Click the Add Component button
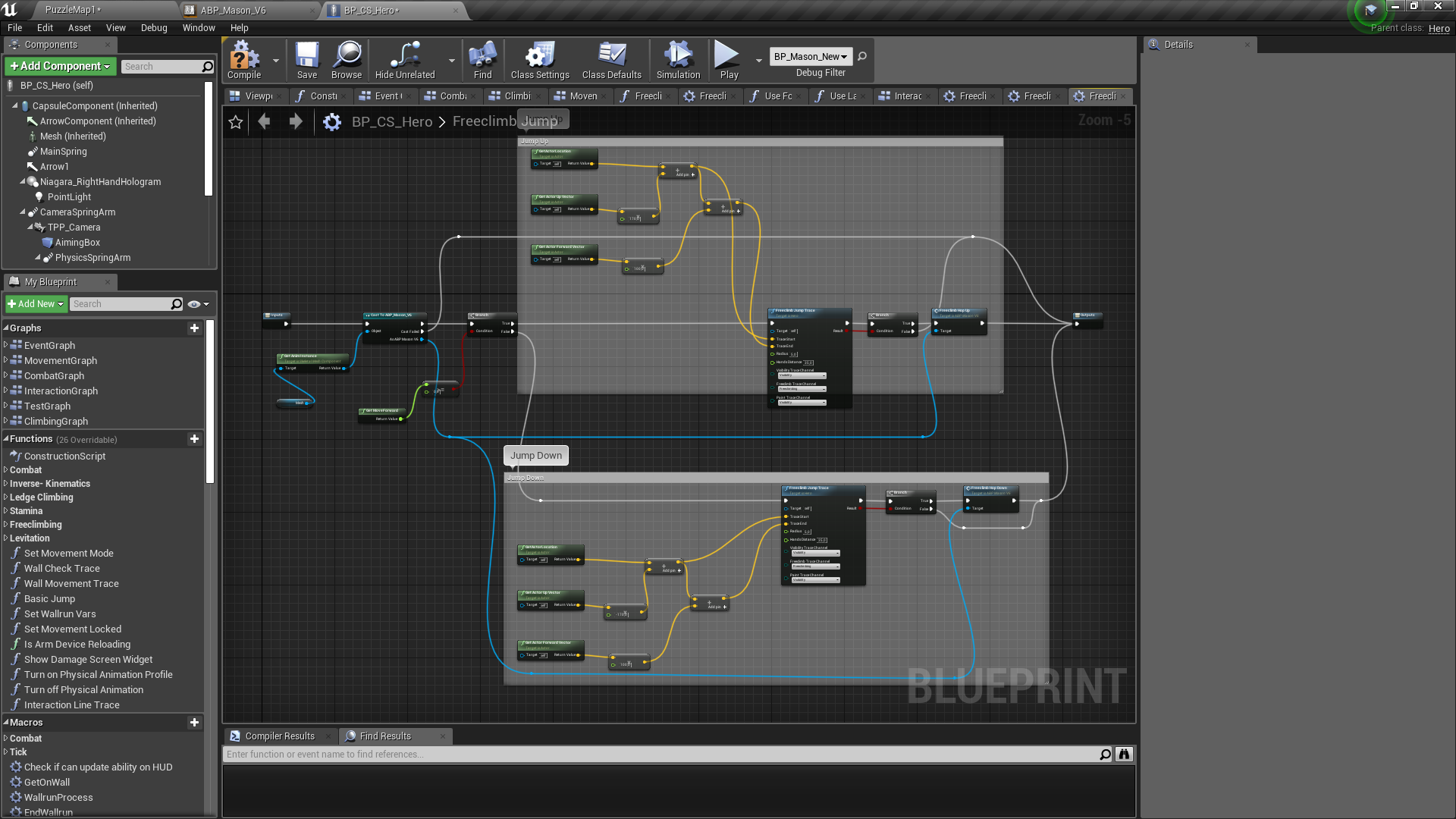Viewport: 1456px width, 819px height. pos(60,67)
